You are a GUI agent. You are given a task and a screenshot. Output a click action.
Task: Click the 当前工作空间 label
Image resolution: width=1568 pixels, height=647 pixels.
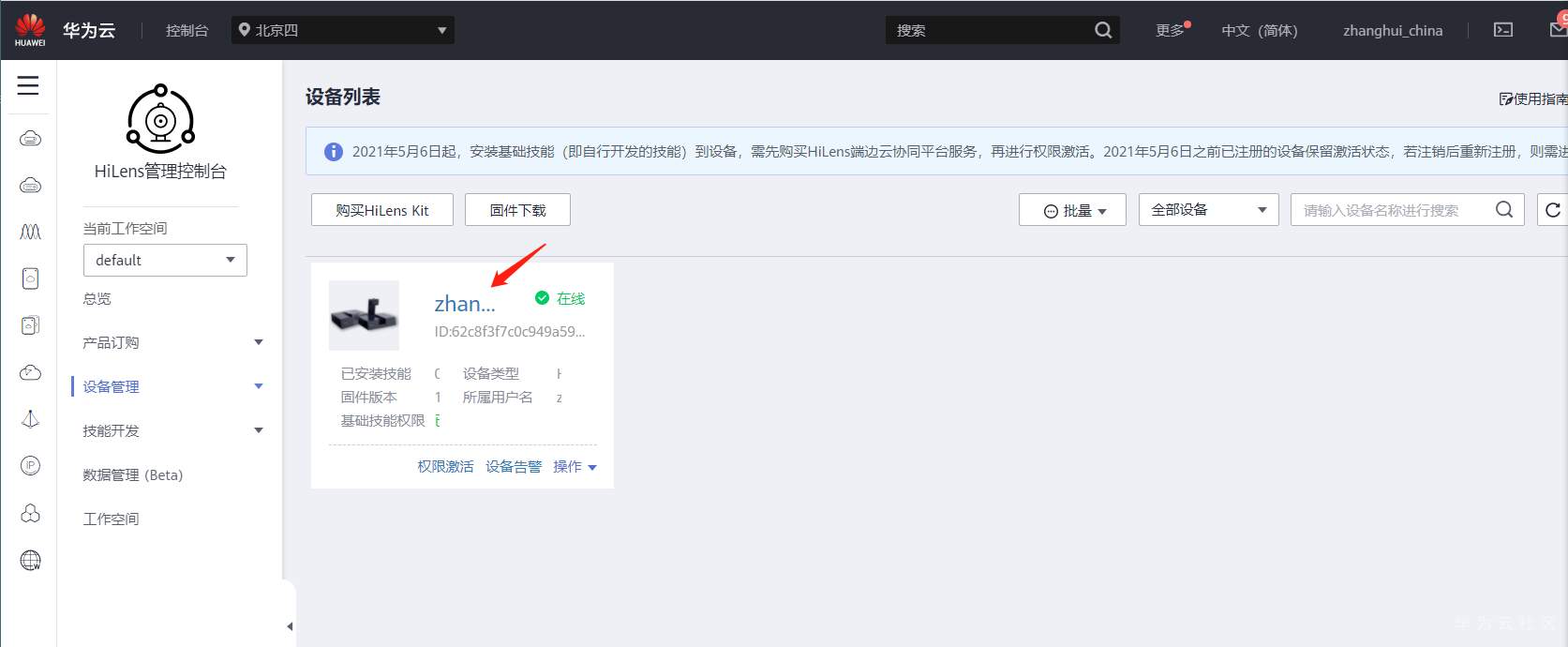point(125,228)
